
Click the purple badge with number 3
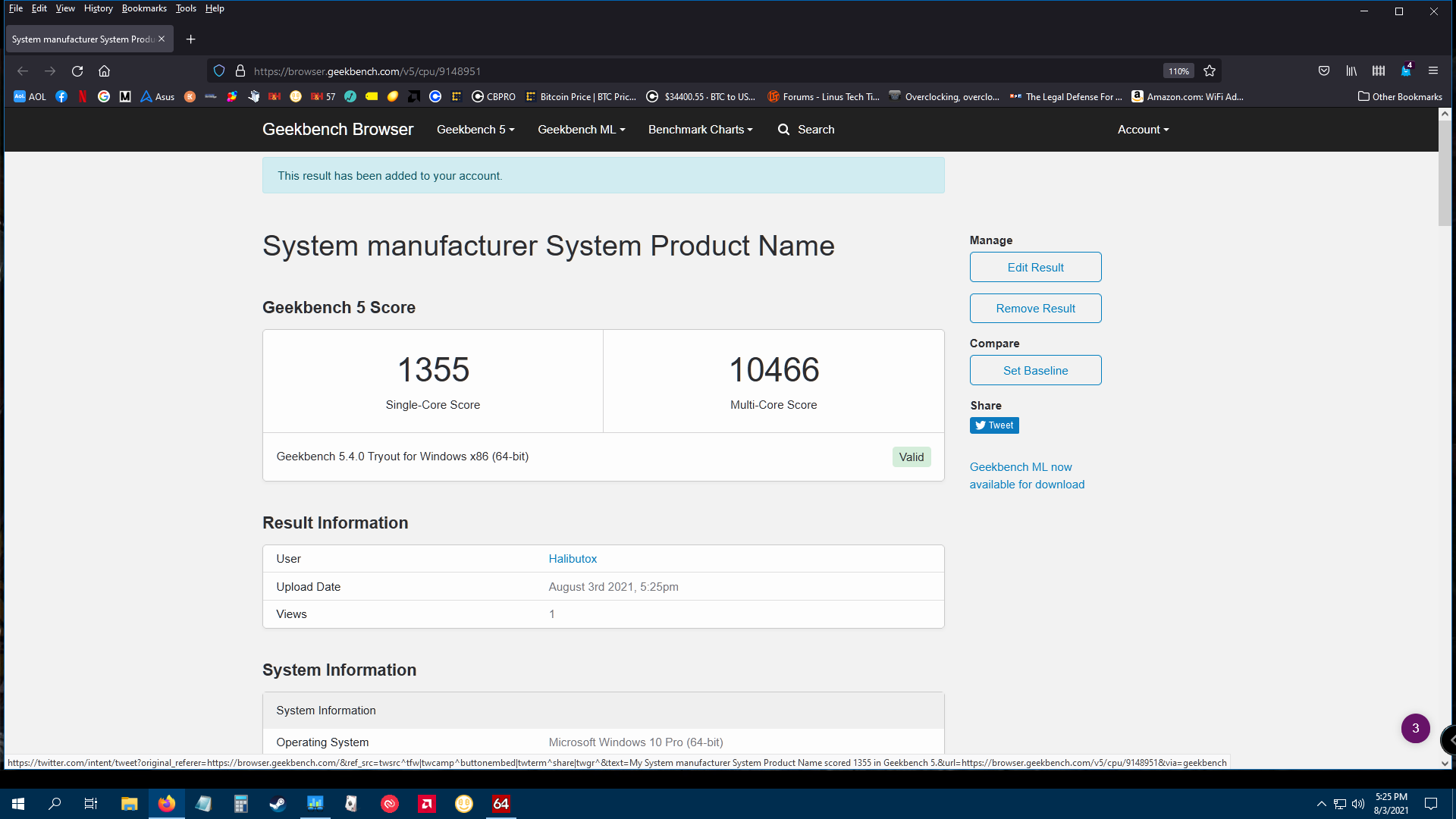pyautogui.click(x=1415, y=728)
